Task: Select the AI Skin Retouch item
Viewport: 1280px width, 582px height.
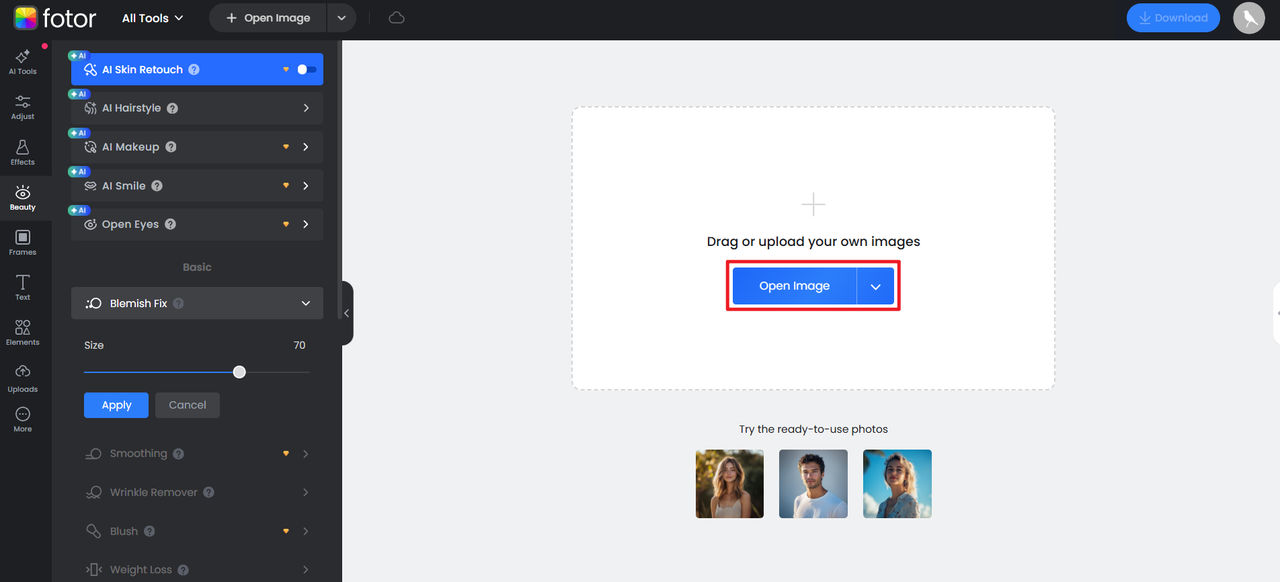Action: pos(197,70)
